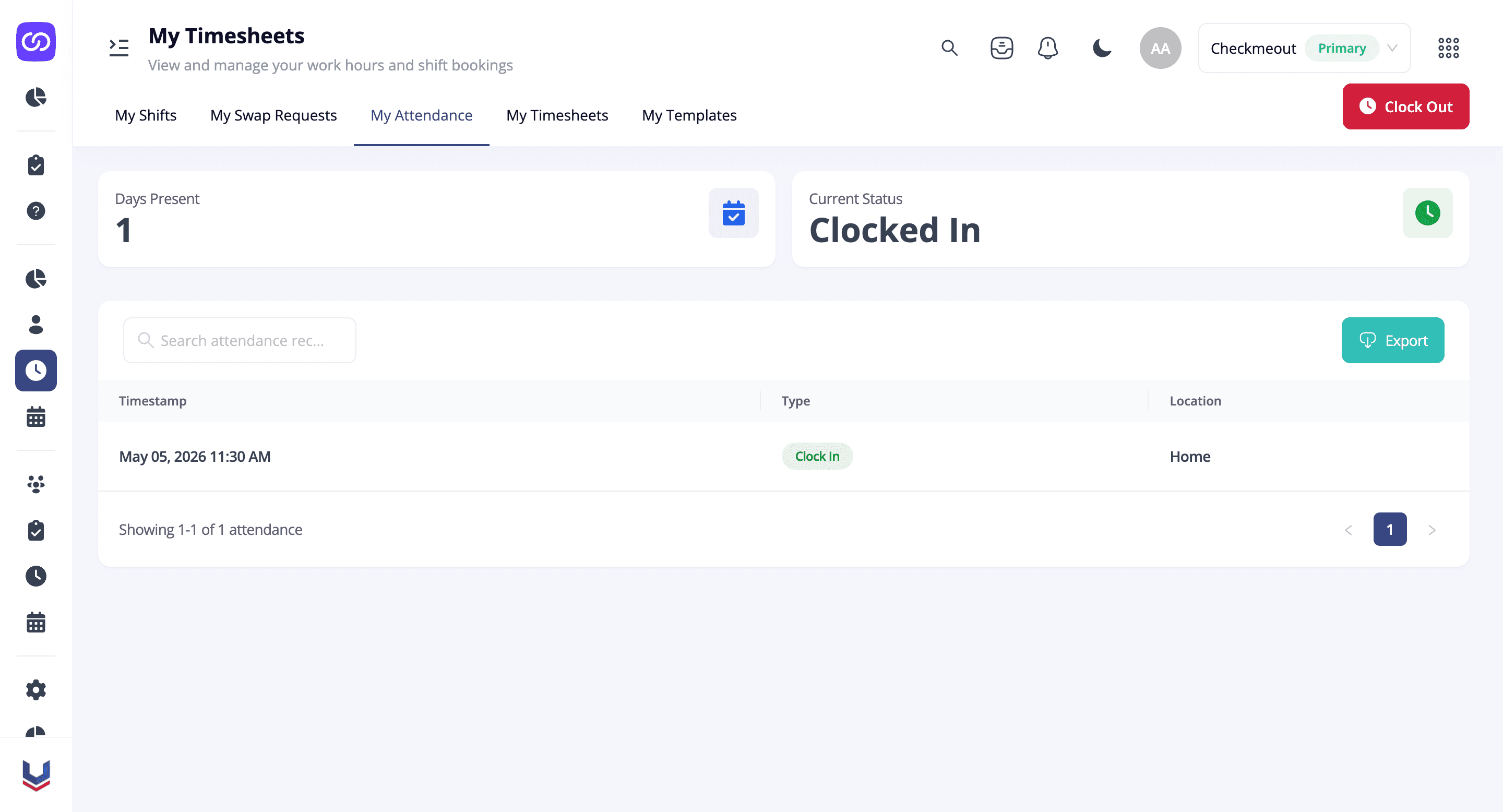Click the Primary badge label

[1342, 48]
